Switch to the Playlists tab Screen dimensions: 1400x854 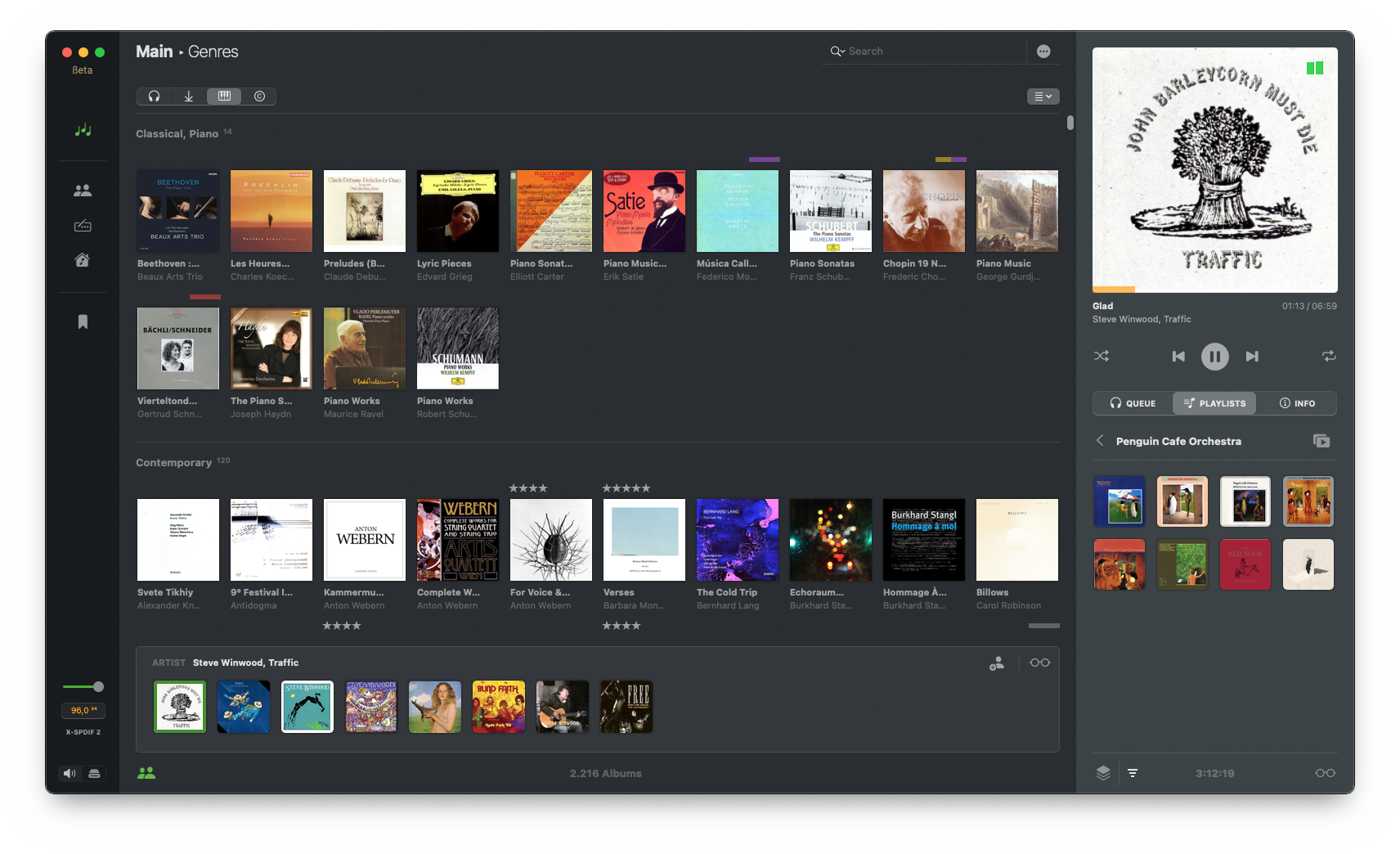coord(1214,403)
